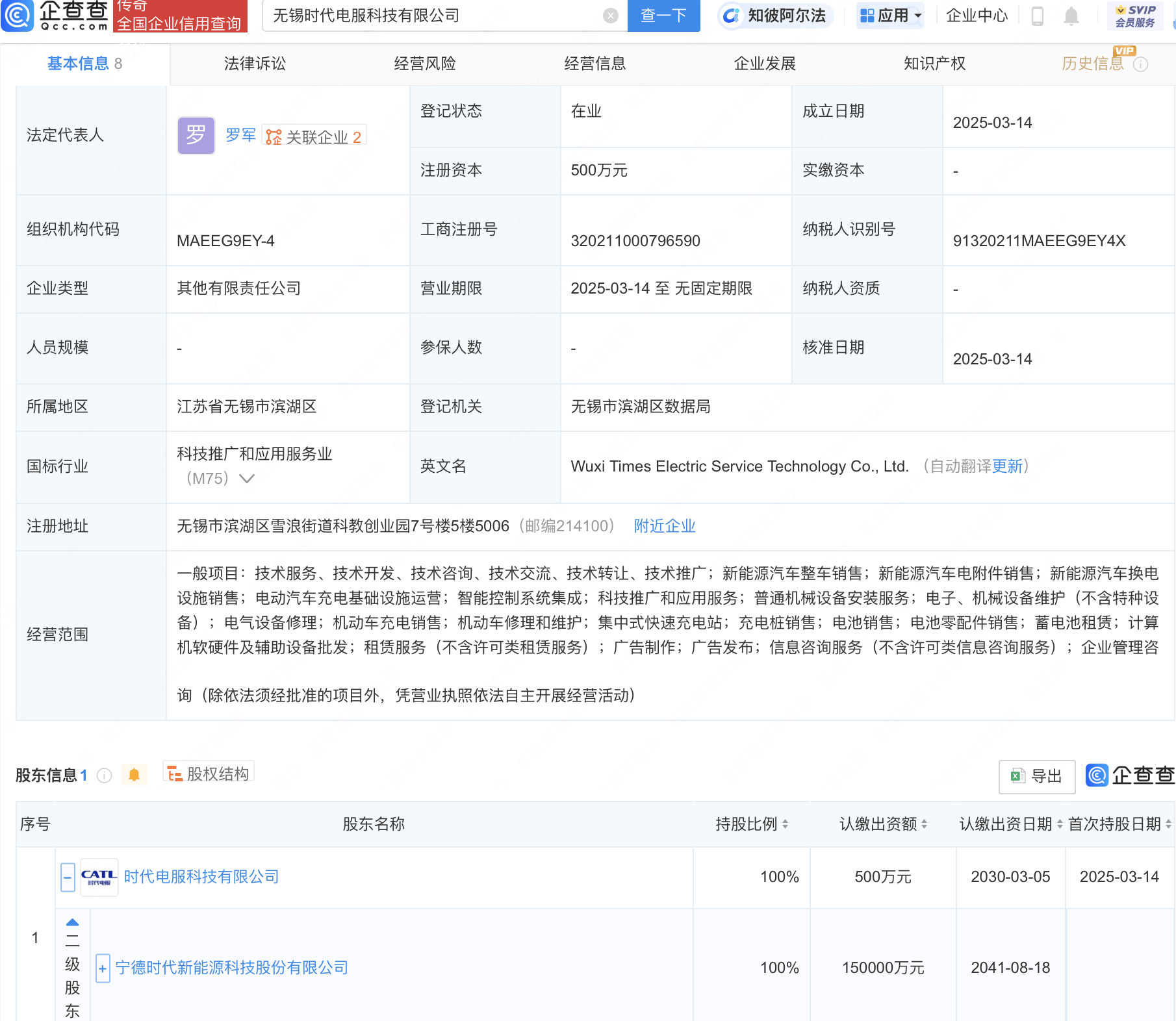Viewport: 1176px width, 1021px height.
Task: Switch to 知识产权 tab
Action: coord(935,64)
